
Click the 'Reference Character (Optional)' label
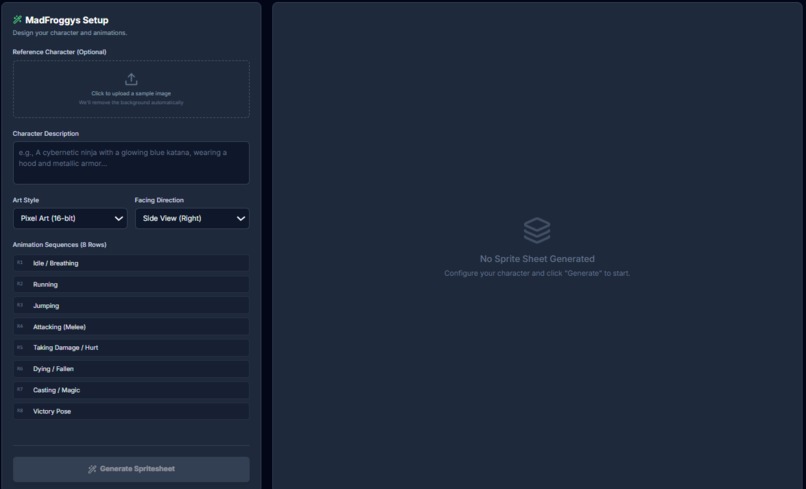60,52
